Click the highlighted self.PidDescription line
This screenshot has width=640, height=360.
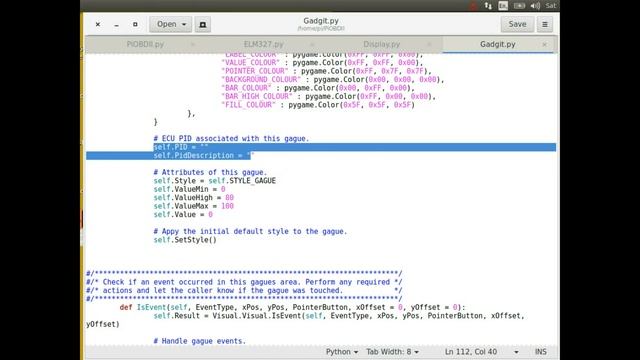click(204, 156)
